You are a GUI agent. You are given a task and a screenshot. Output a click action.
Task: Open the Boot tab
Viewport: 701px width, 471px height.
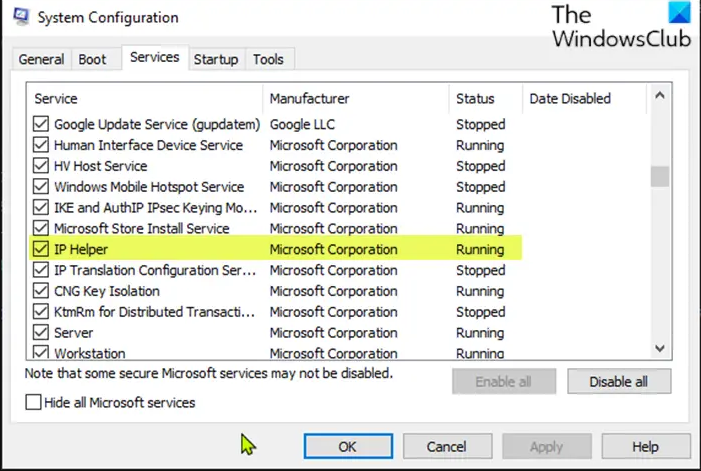(92, 60)
